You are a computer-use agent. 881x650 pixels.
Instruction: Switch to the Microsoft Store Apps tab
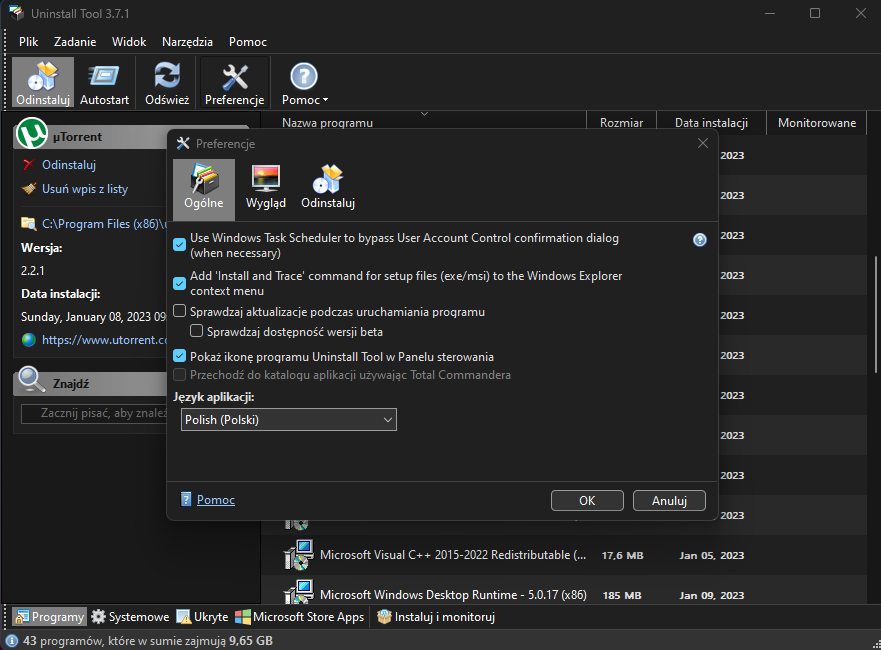tap(299, 617)
